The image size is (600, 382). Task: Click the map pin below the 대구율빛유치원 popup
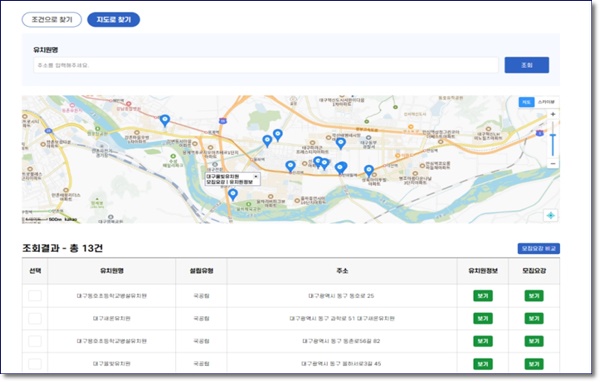point(233,195)
